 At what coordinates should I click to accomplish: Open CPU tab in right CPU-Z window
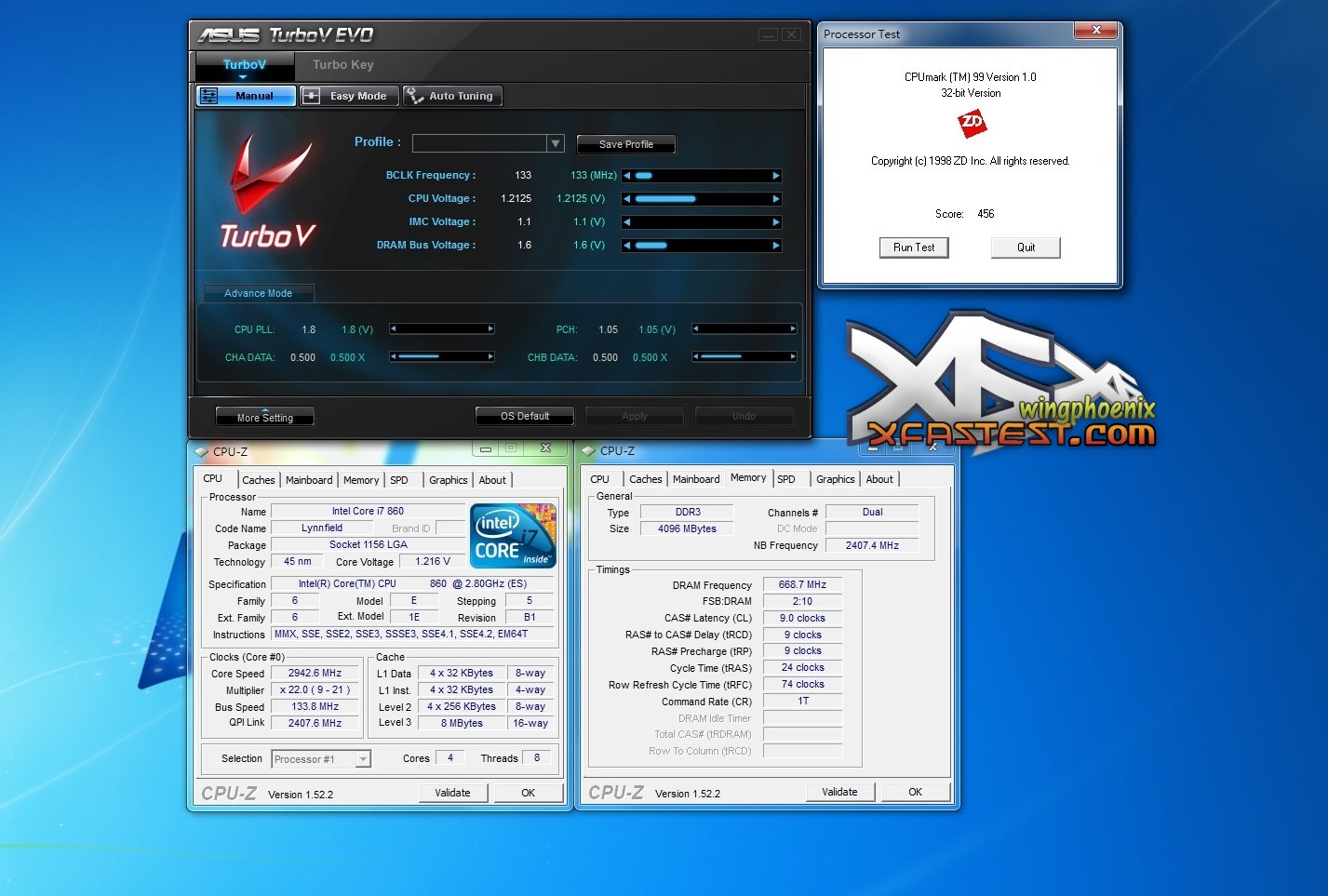pos(600,479)
